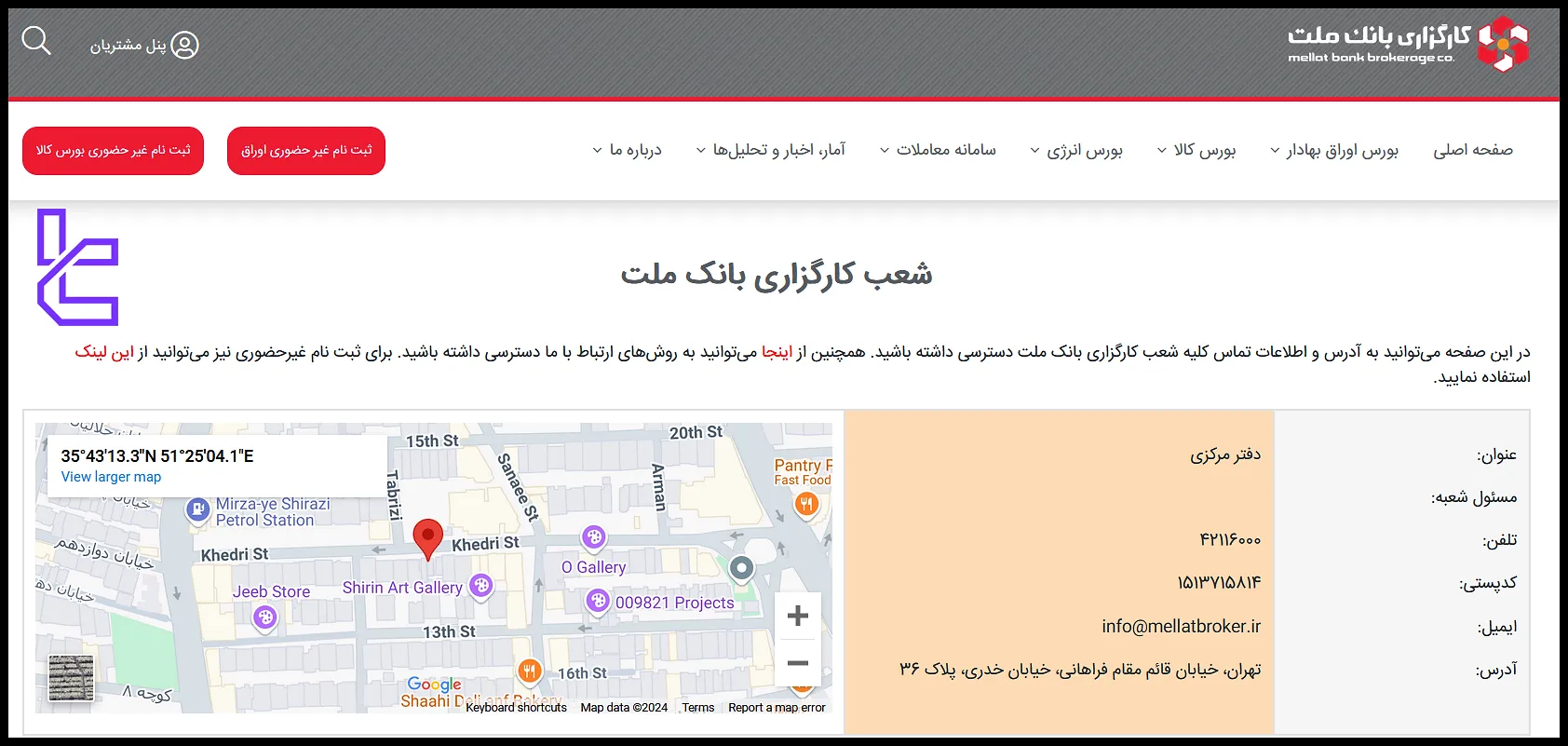
Task: Open Keyboard shortcuts on map
Action: 516,708
